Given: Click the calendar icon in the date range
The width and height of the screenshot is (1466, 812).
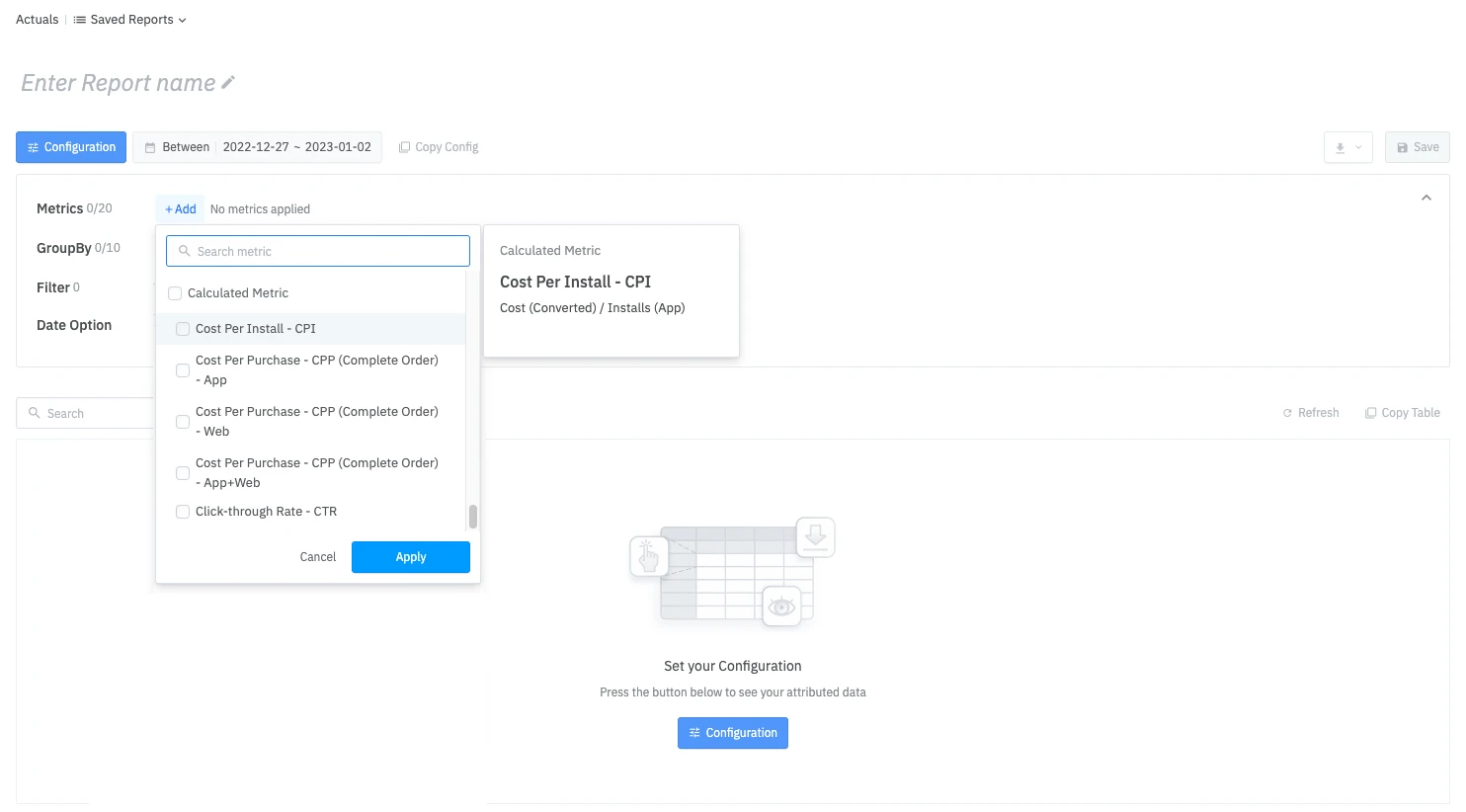Looking at the screenshot, I should tap(150, 147).
